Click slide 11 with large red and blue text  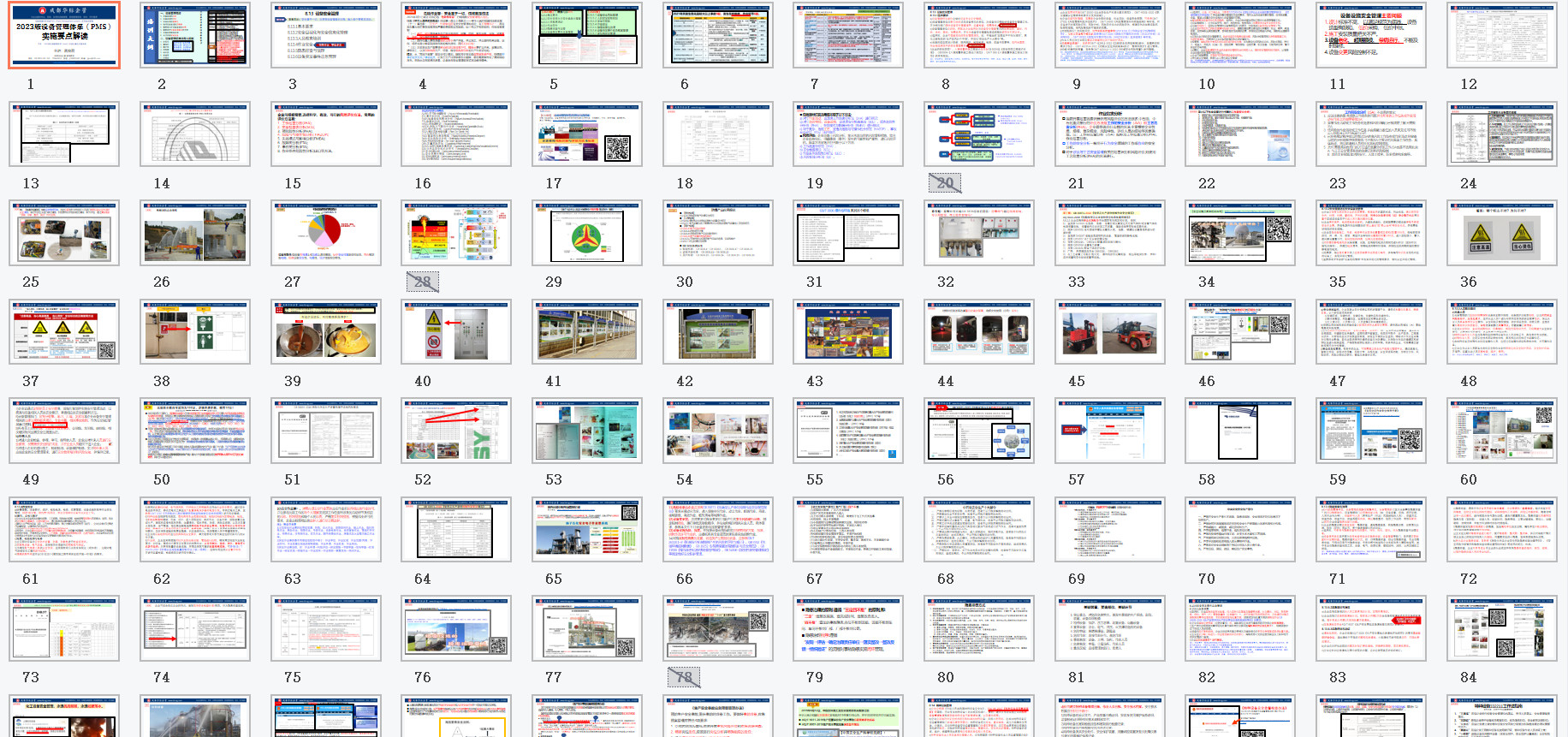pyautogui.click(x=1370, y=36)
